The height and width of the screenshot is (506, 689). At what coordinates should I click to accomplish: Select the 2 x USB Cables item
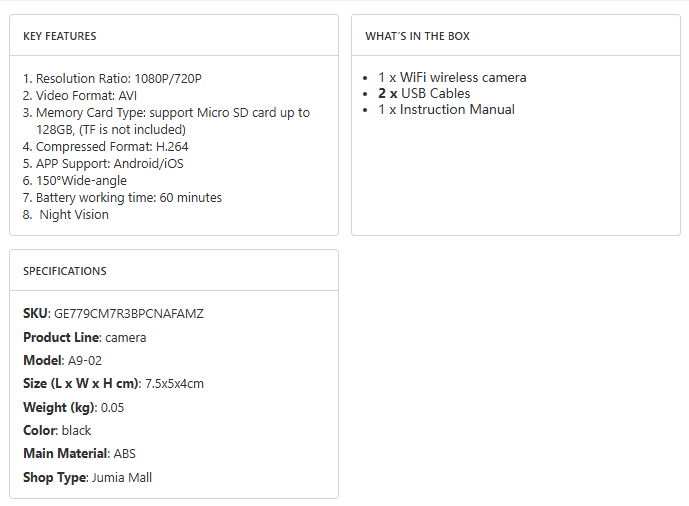pyautogui.click(x=424, y=93)
